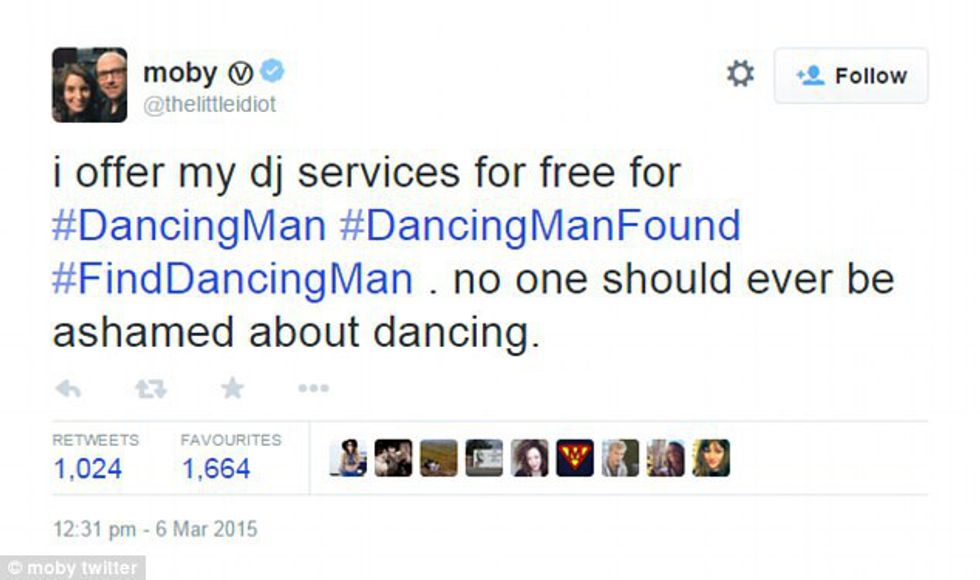This screenshot has height=580, width=980.
Task: Open the #DancingManFound hashtag
Action: pyautogui.click(x=540, y=227)
